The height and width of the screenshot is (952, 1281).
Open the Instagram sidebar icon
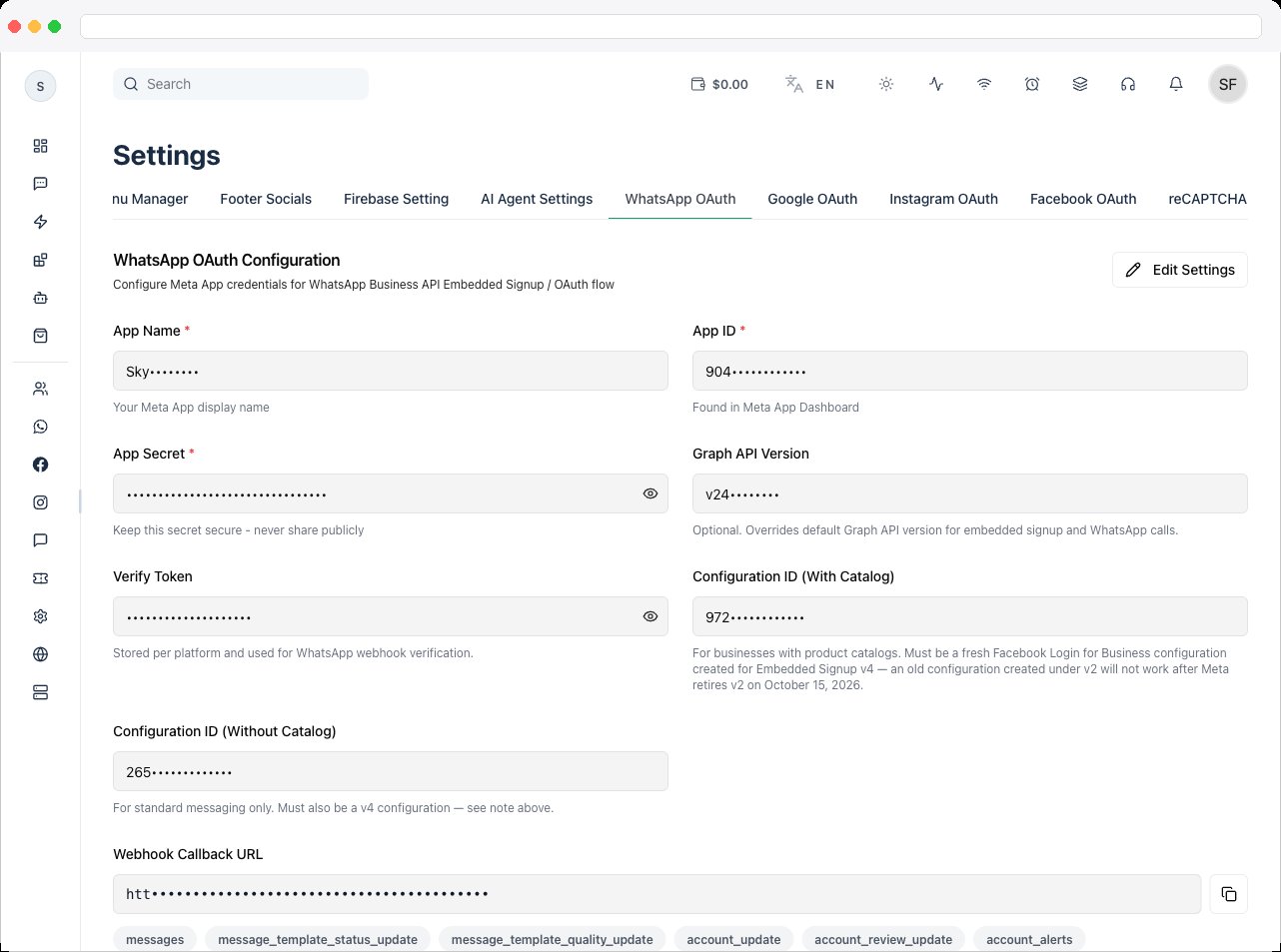40,502
